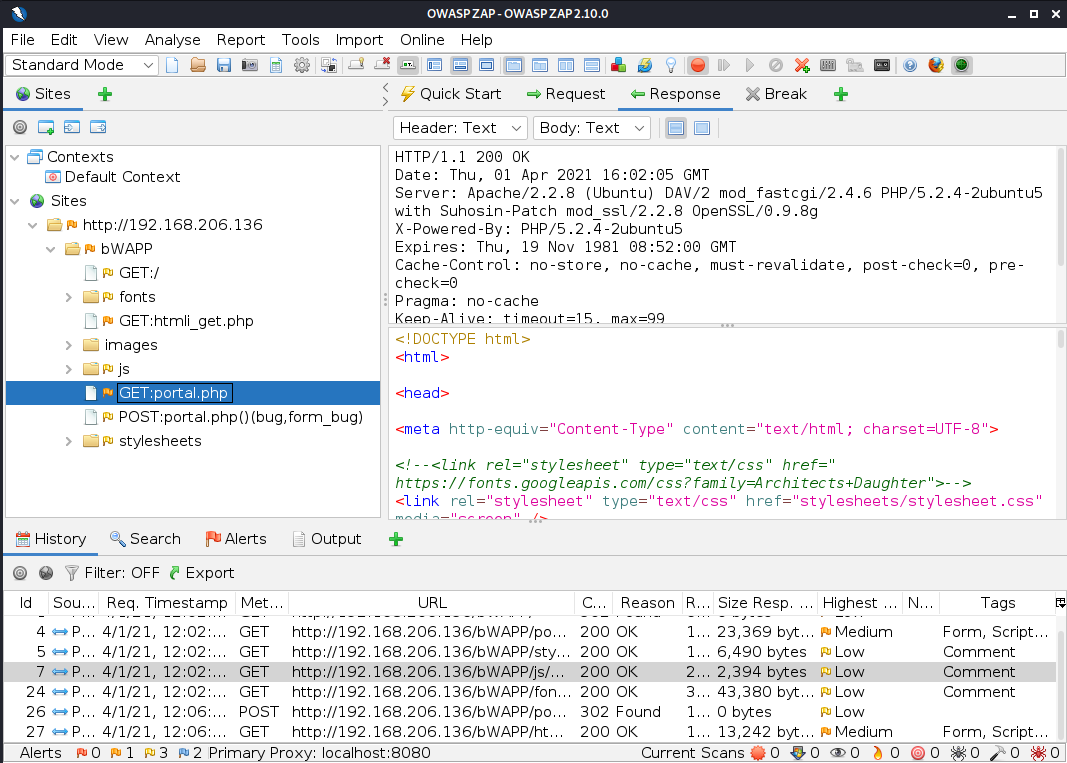Viewport: 1067px width, 763px height.
Task: Open the Analyse menu
Action: tap(172, 40)
